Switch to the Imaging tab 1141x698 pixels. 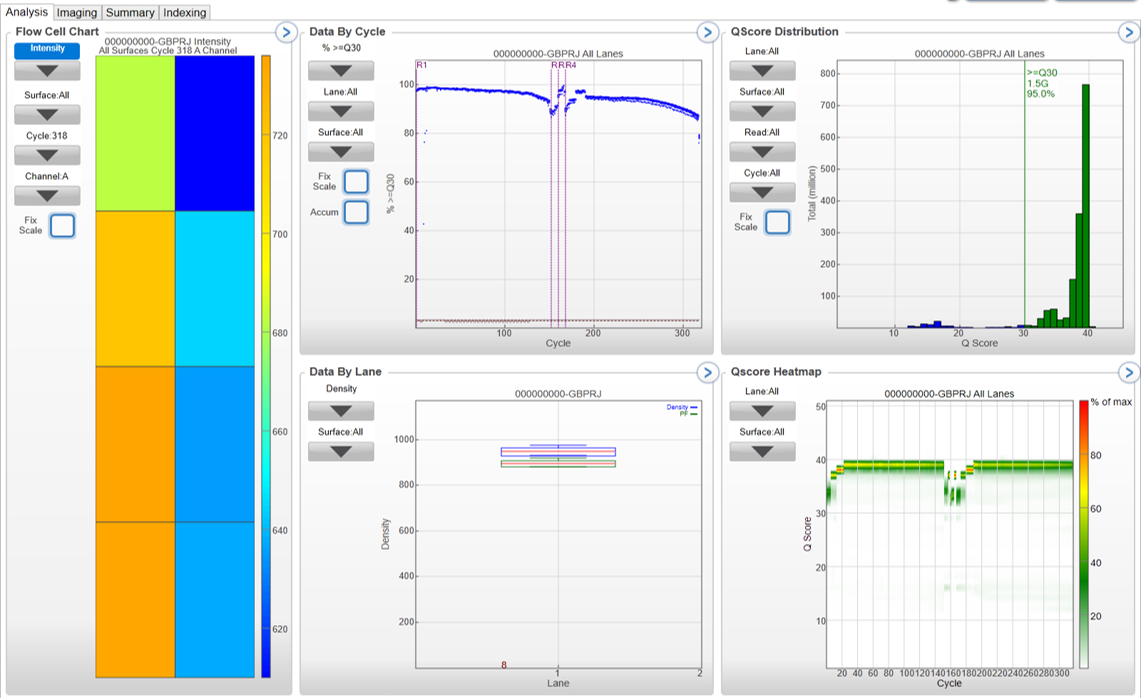pos(76,12)
